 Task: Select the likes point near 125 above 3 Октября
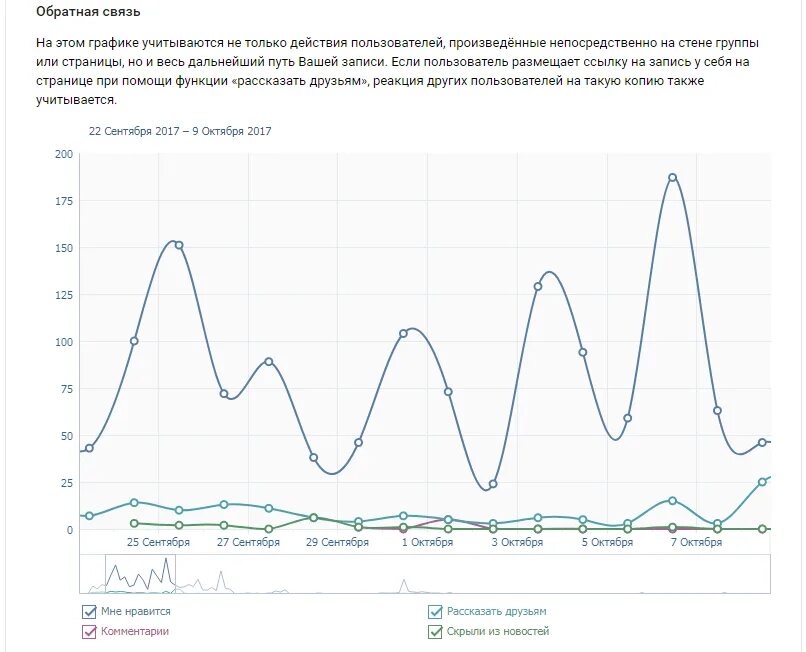(x=538, y=286)
